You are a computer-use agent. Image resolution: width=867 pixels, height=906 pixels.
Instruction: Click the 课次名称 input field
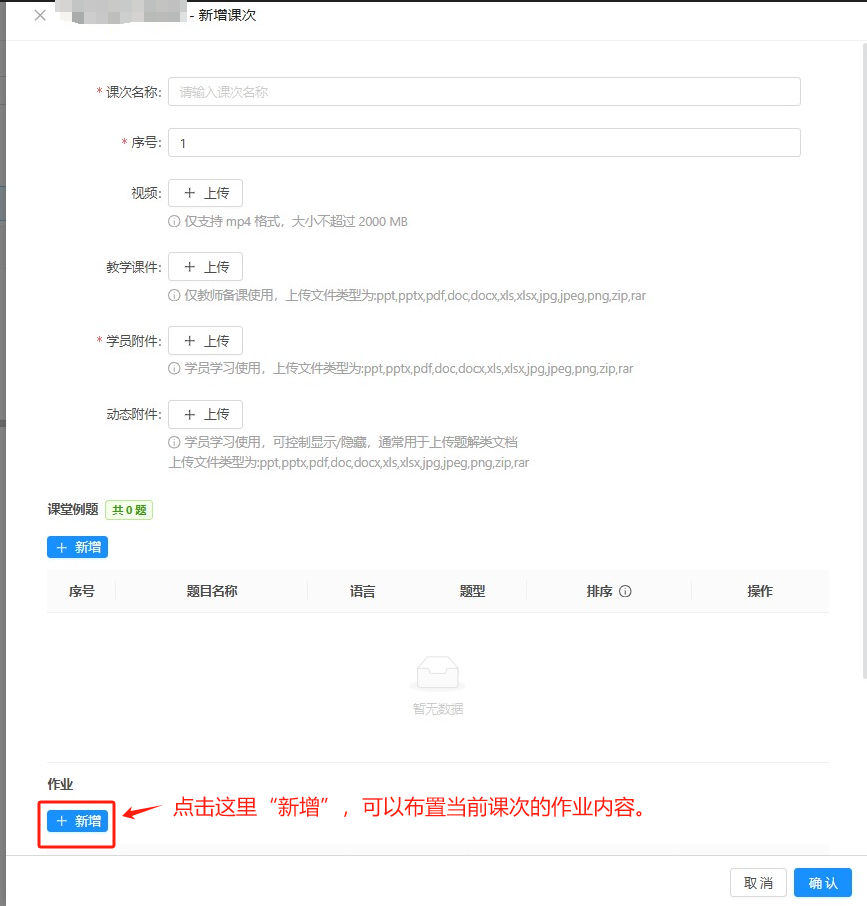(x=484, y=92)
